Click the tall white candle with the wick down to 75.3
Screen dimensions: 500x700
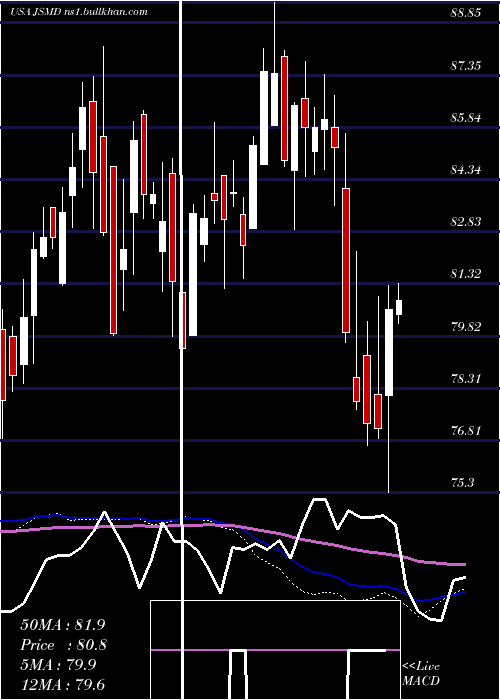point(389,352)
